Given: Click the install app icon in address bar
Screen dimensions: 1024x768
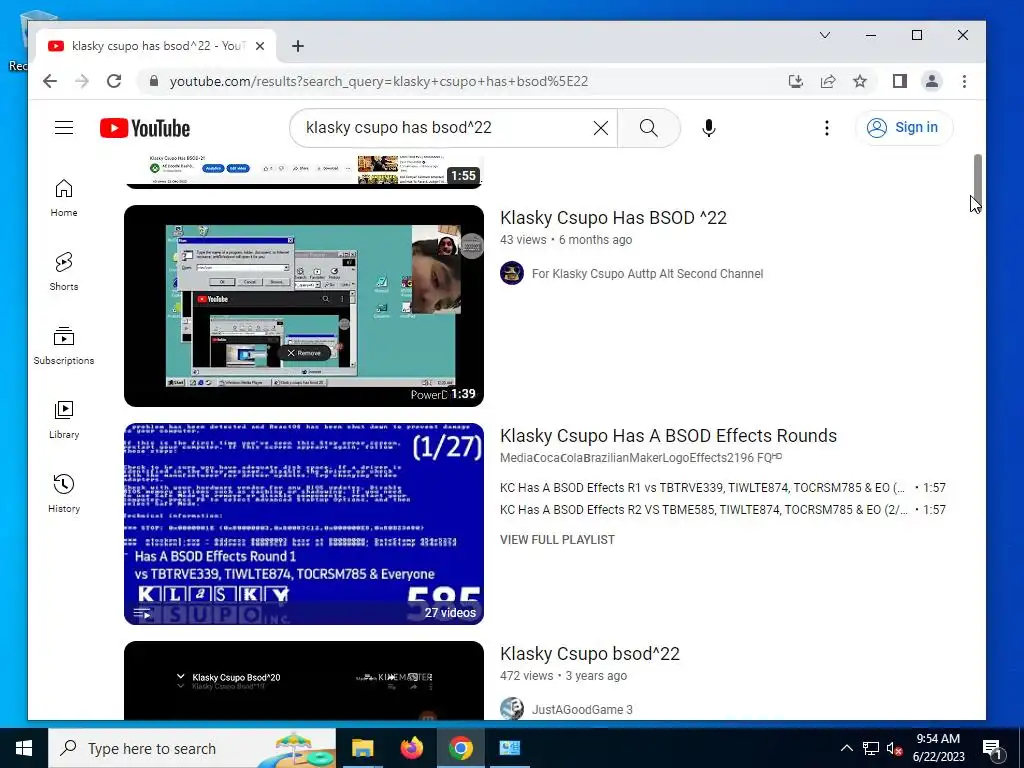Looking at the screenshot, I should [795, 81].
